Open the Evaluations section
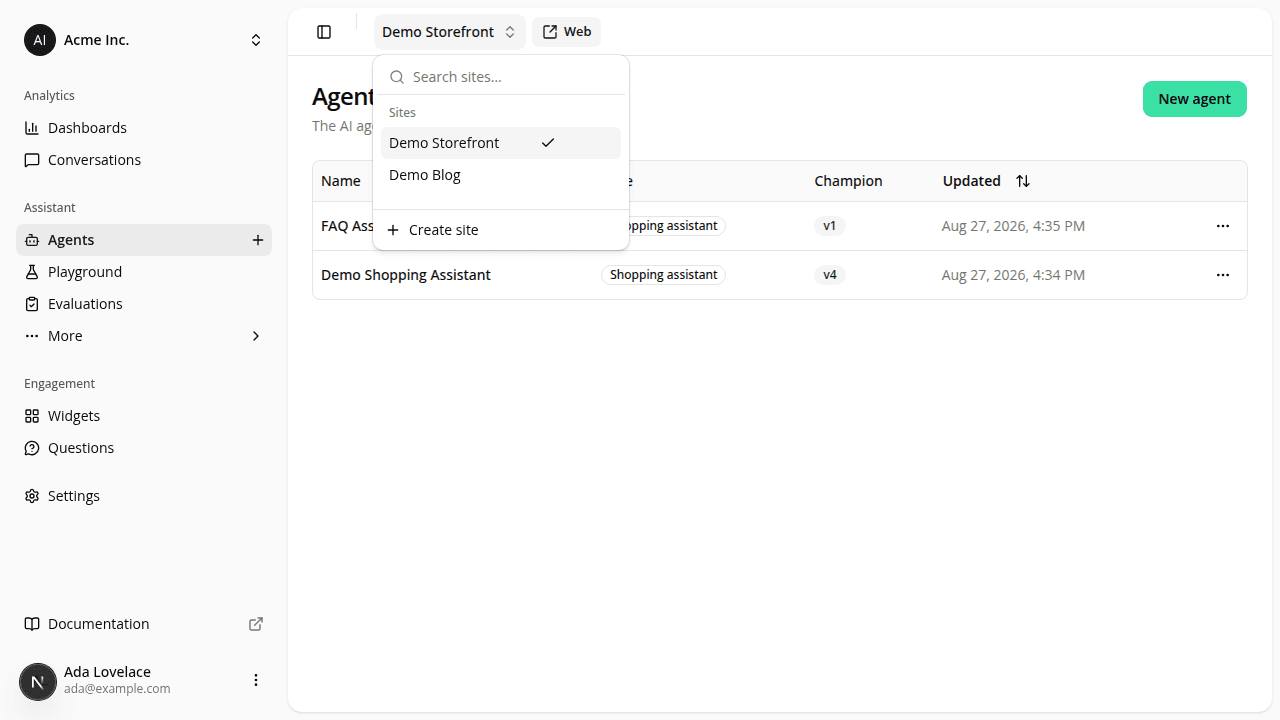1280x720 pixels. point(144,304)
